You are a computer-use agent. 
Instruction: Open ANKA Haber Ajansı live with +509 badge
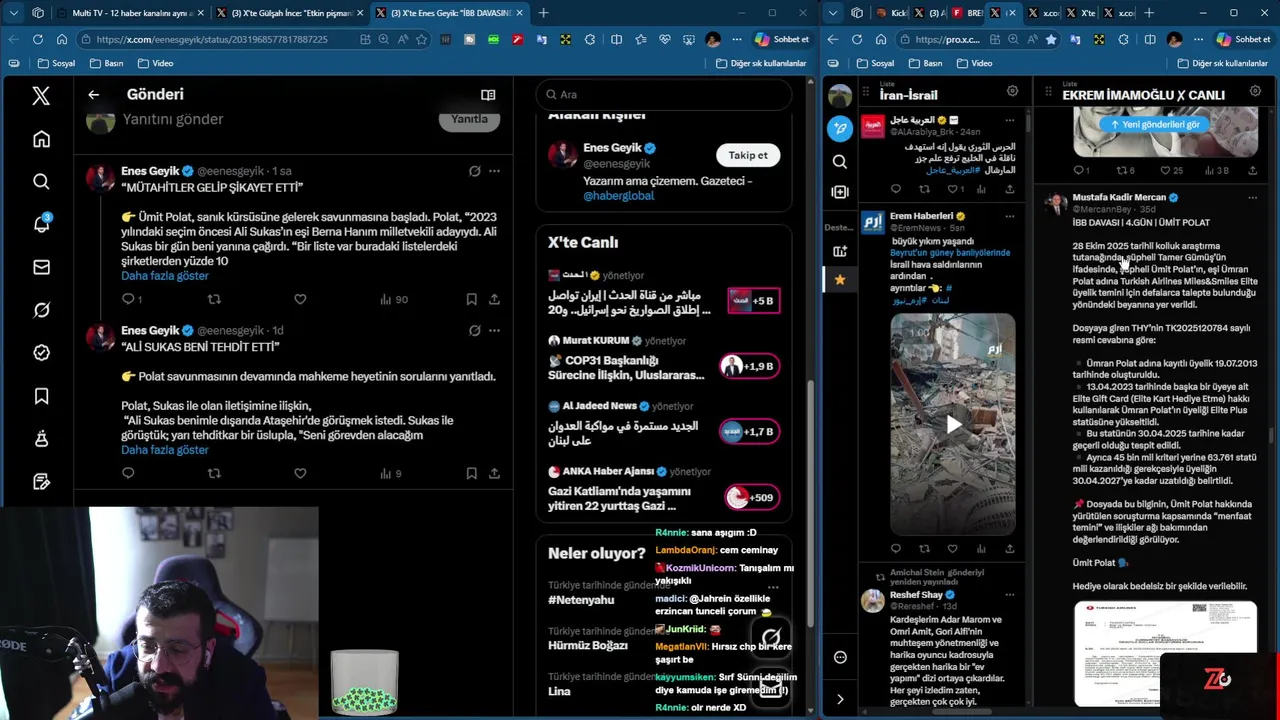pos(750,497)
